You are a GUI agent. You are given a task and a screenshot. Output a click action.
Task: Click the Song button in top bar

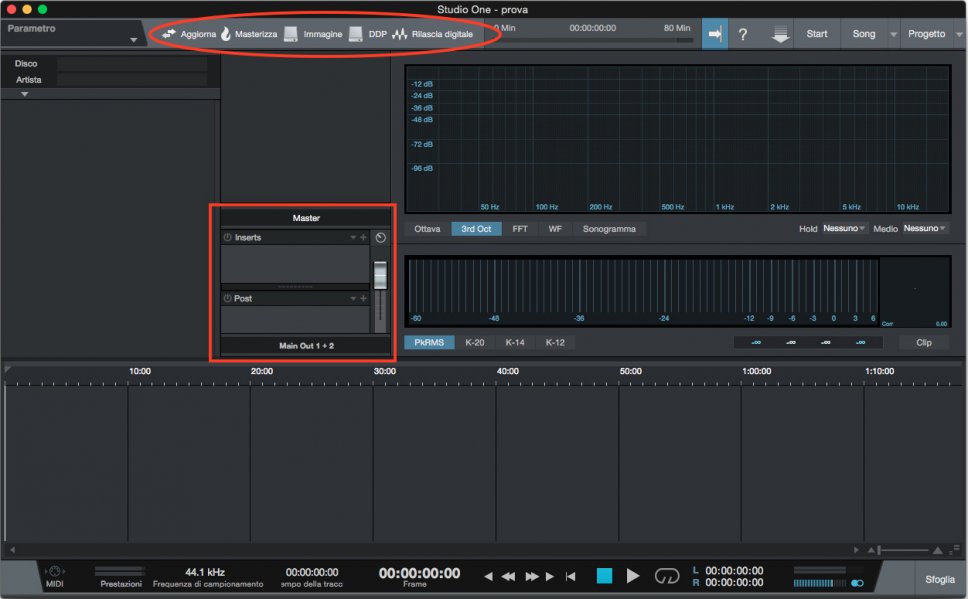coord(863,34)
